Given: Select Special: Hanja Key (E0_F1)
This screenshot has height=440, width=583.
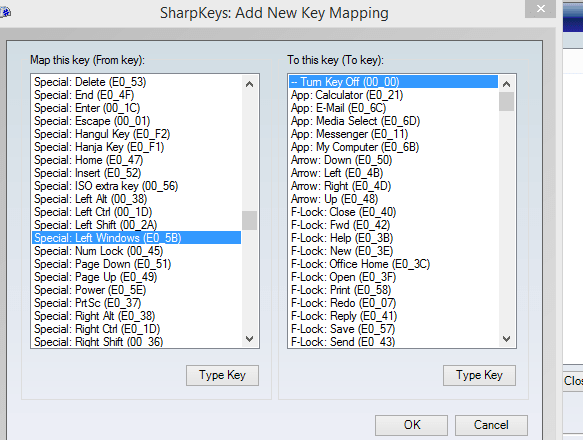Looking at the screenshot, I should (136, 147).
